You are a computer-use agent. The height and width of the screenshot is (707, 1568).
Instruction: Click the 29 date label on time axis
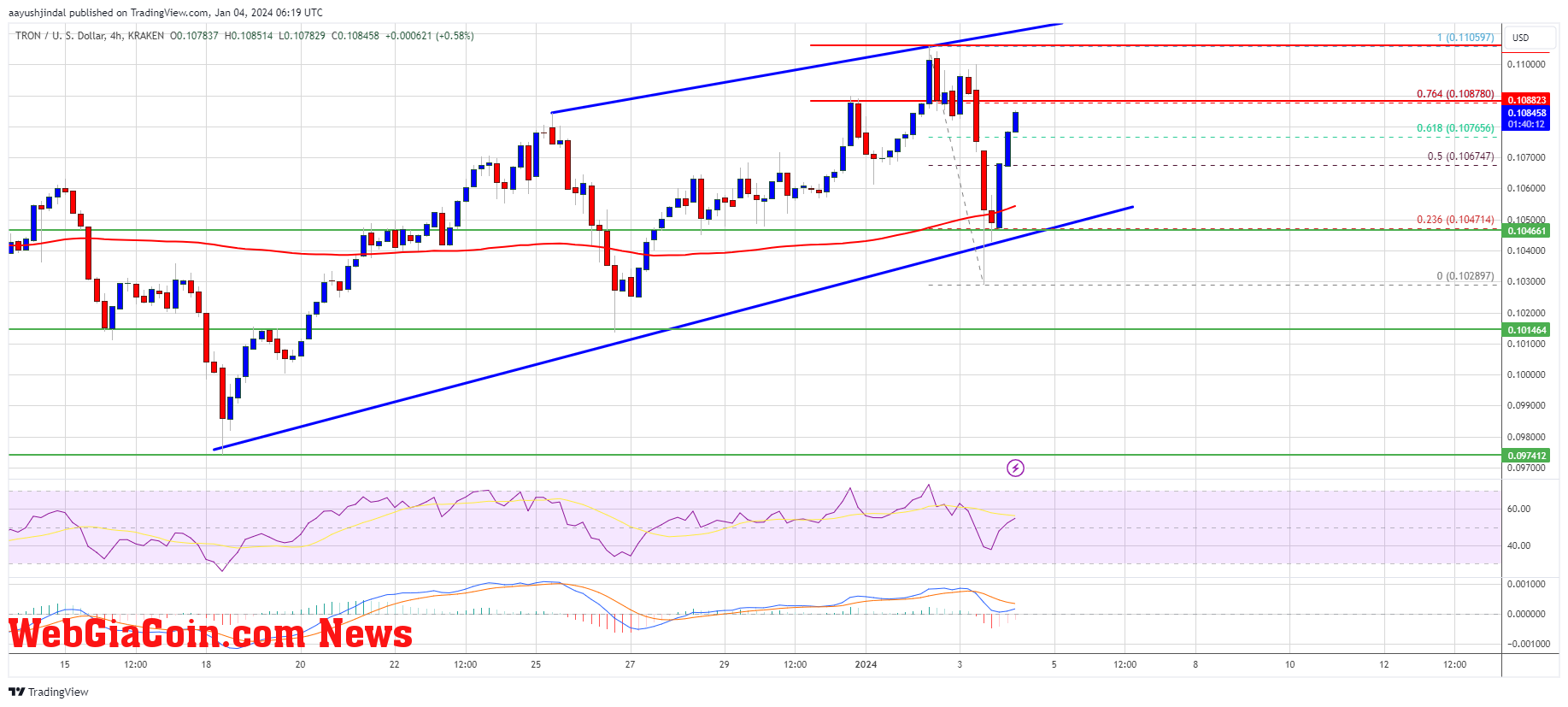724,664
